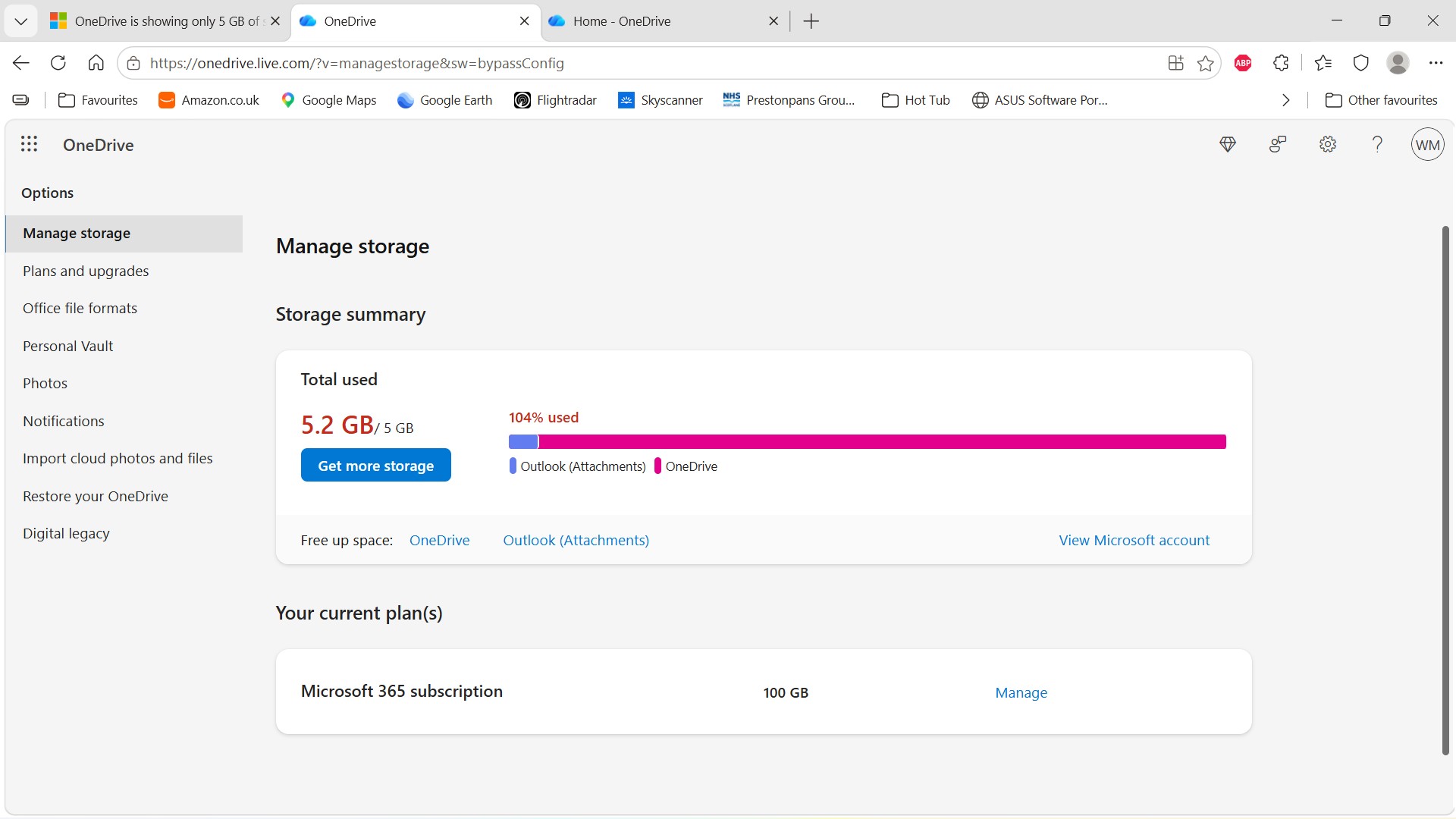Go back with the browser back arrow
The height and width of the screenshot is (819, 1456).
(21, 63)
